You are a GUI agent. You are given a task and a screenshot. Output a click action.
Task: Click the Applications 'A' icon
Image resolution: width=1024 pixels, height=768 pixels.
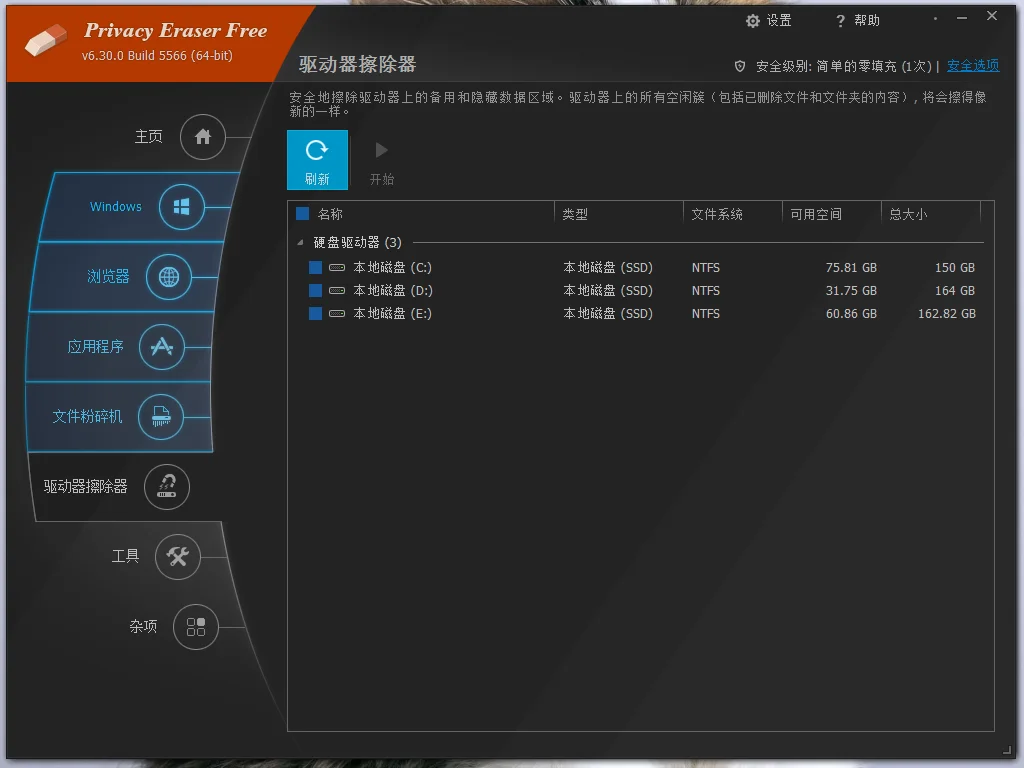pos(161,347)
